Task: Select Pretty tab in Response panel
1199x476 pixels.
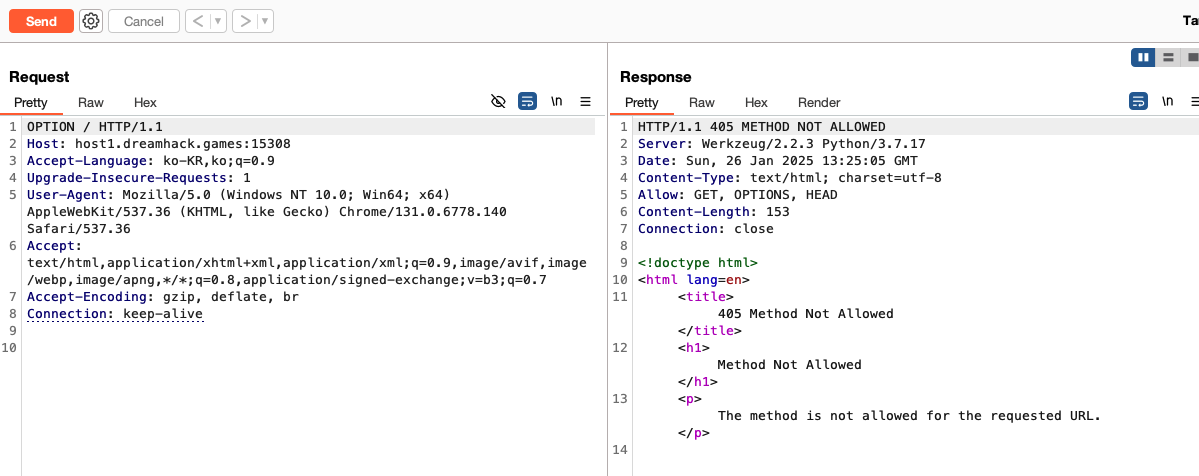Action: click(642, 103)
